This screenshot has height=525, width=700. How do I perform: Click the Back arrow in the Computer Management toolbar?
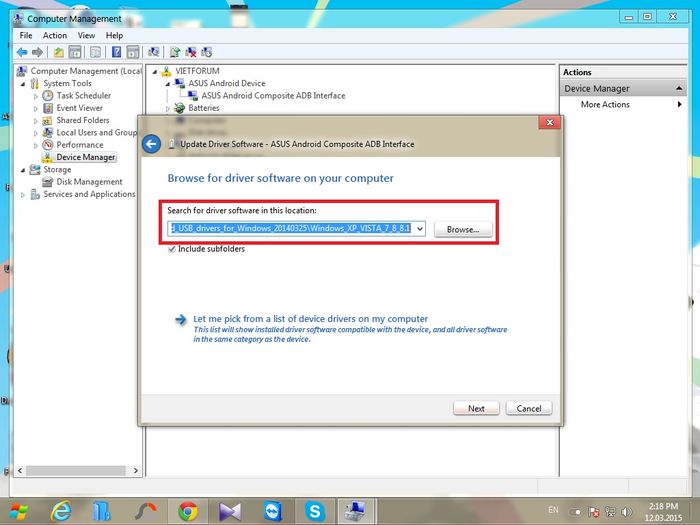(x=21, y=52)
